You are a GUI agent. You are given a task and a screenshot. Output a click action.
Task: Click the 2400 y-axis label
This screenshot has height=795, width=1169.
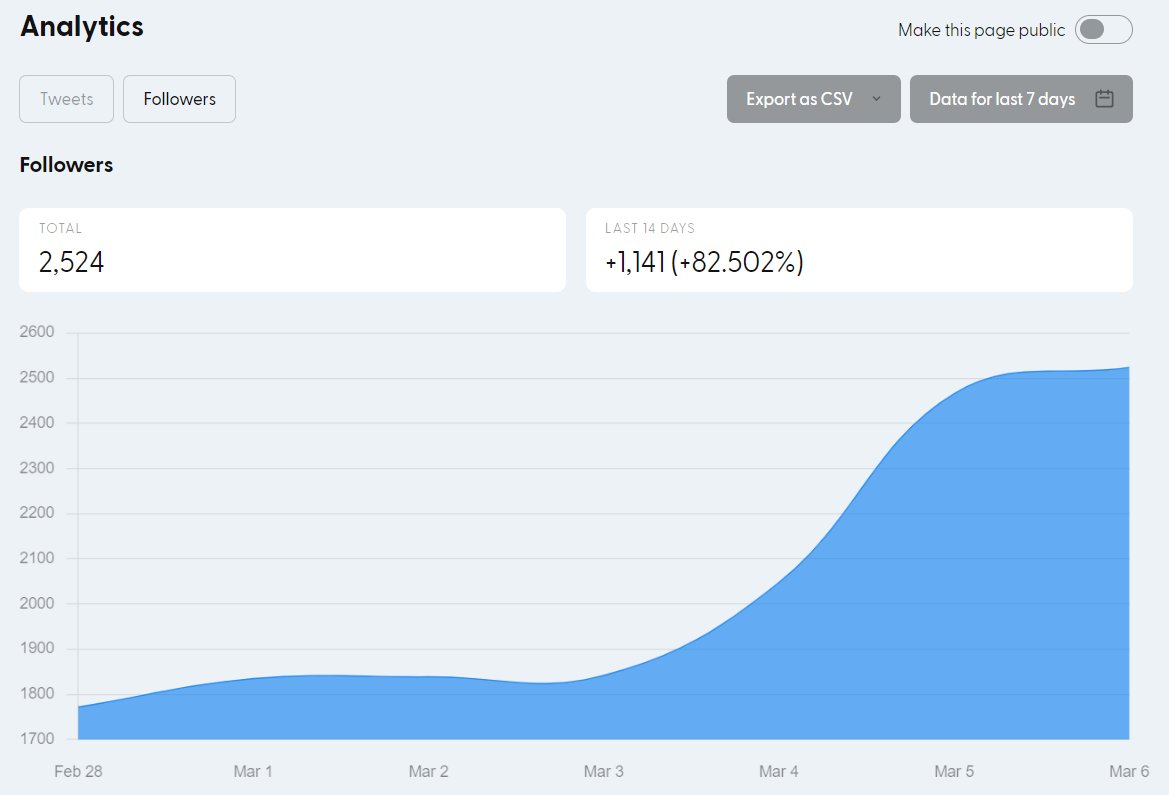click(x=37, y=422)
